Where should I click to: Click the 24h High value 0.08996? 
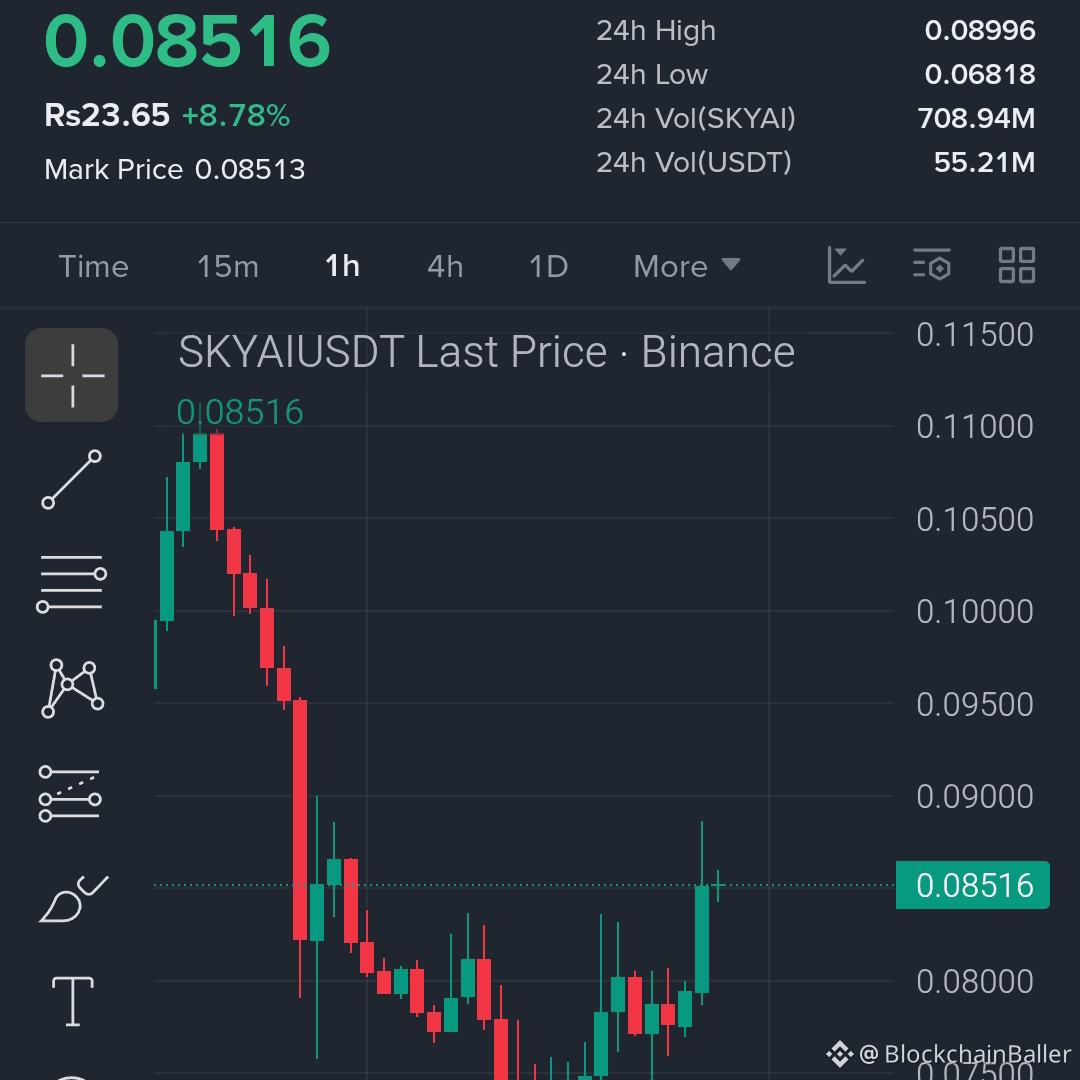(x=979, y=30)
